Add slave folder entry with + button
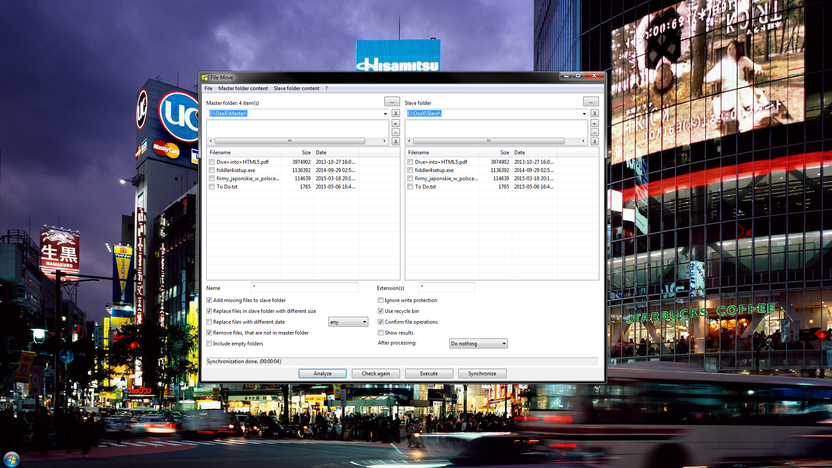Screen dimensions: 832x468 pos(594,123)
